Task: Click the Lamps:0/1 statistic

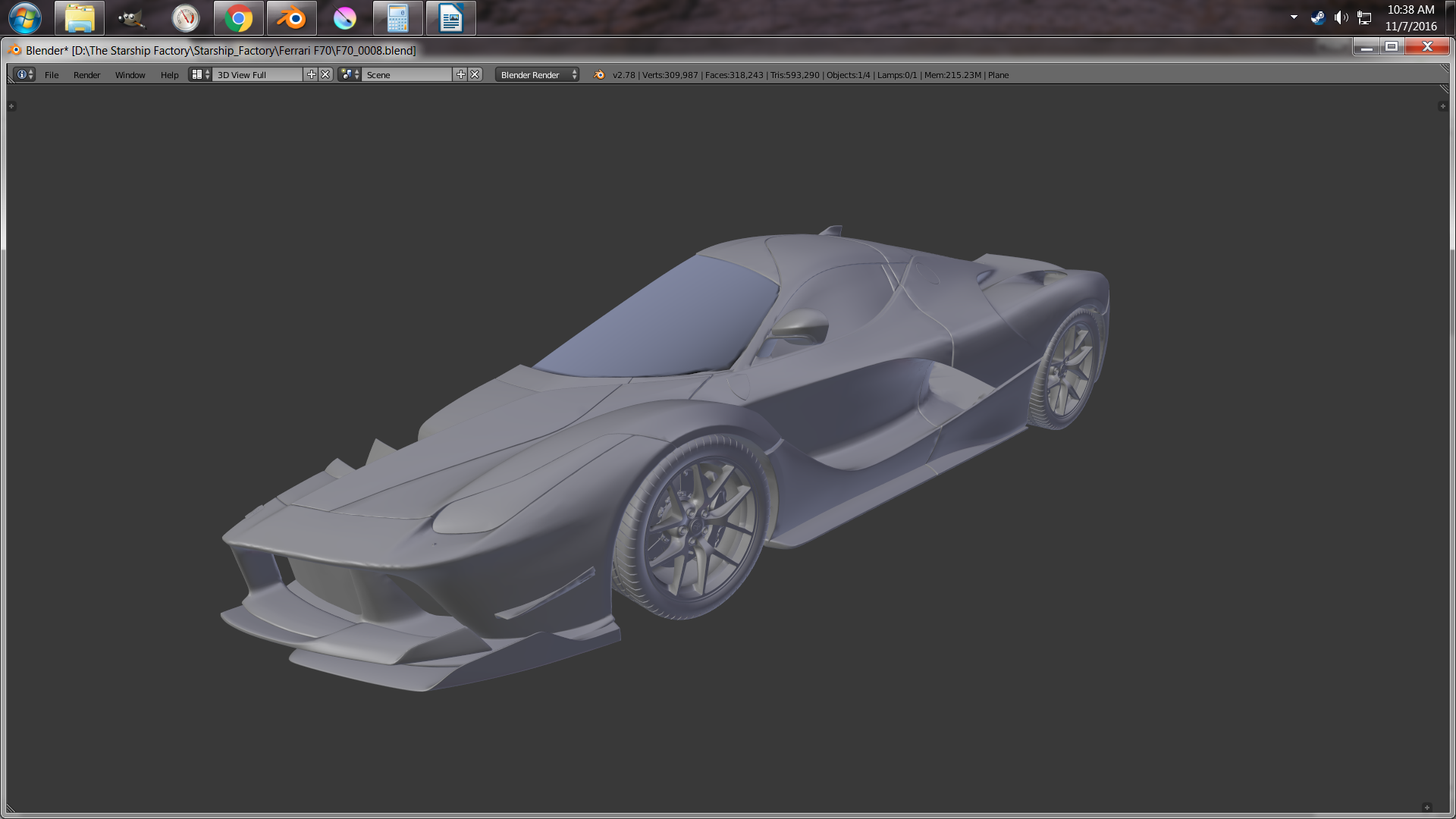Action: click(x=897, y=75)
